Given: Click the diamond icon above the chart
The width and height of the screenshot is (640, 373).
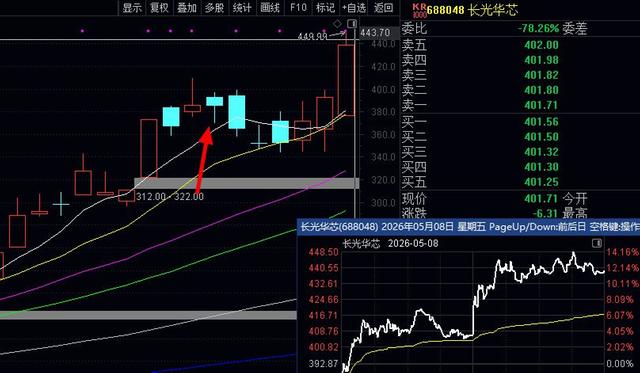Looking at the screenshot, I should coord(337,23).
